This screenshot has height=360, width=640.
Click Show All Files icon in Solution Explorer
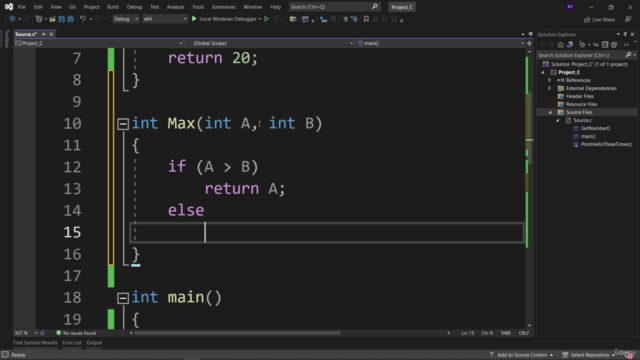tap(614, 45)
